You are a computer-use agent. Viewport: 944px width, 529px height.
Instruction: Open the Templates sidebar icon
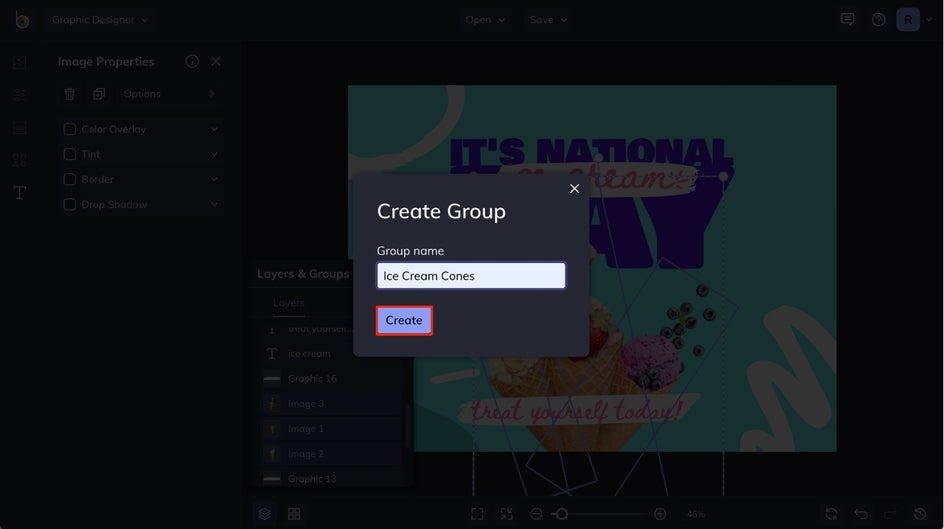(x=19, y=128)
